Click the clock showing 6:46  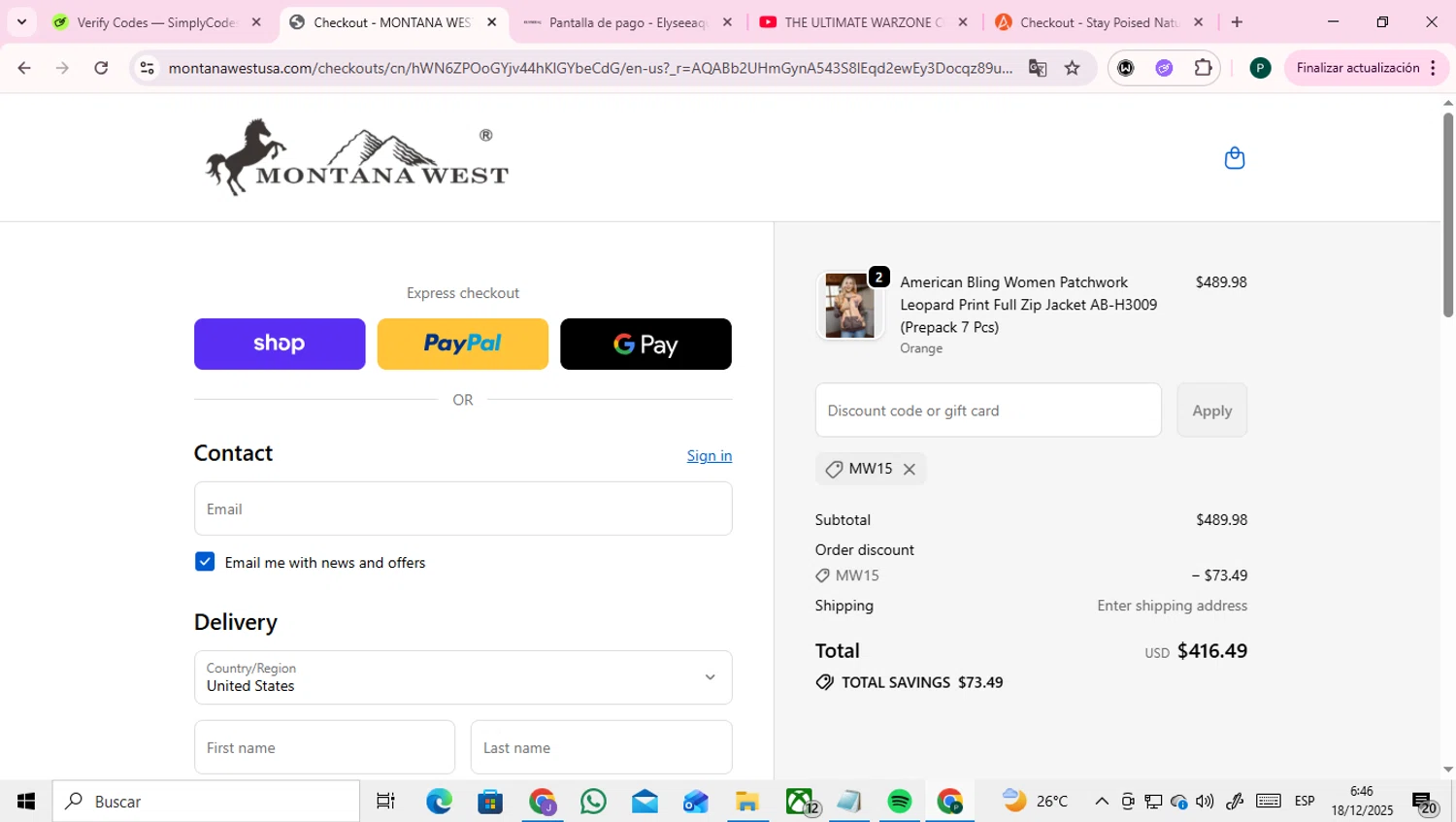[1362, 792]
